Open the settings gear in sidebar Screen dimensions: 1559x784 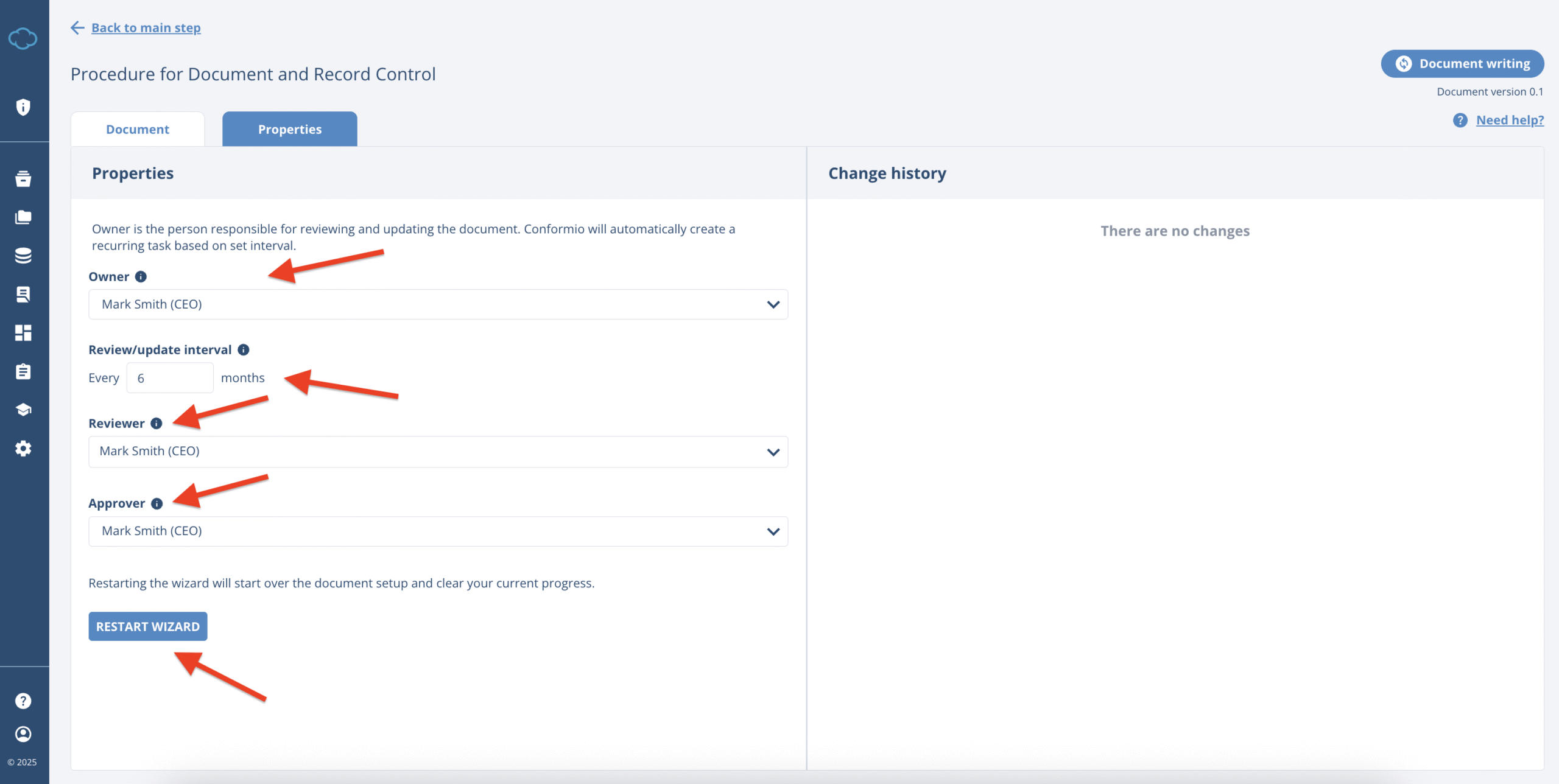(23, 449)
